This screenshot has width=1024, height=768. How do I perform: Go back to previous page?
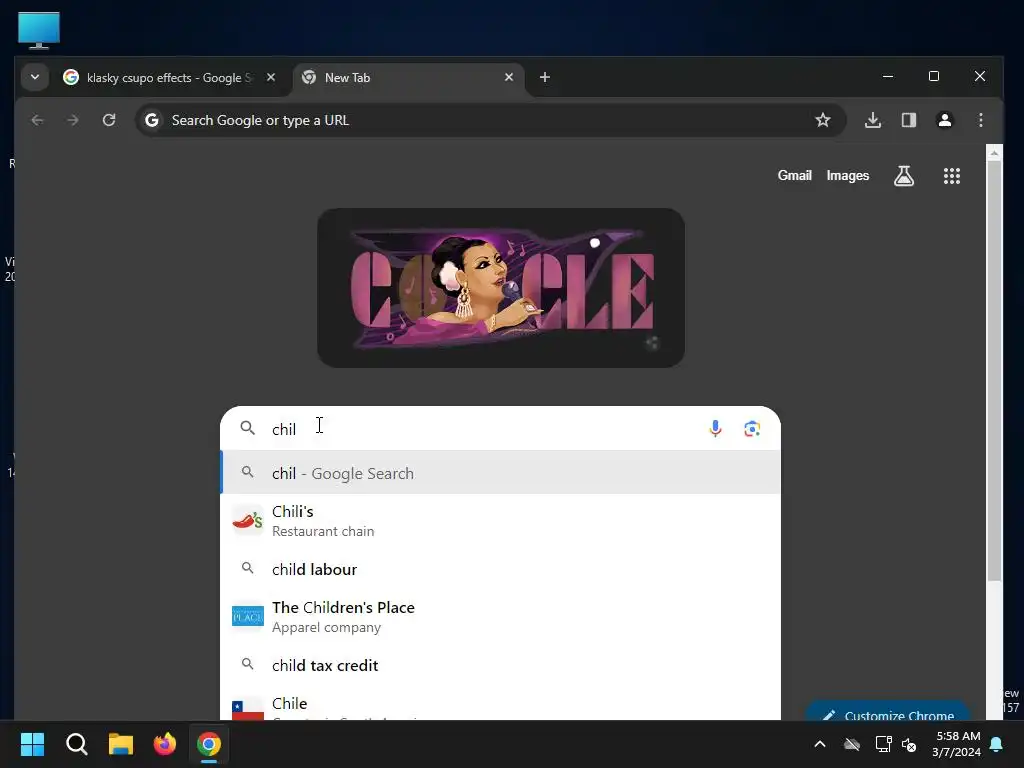click(37, 120)
